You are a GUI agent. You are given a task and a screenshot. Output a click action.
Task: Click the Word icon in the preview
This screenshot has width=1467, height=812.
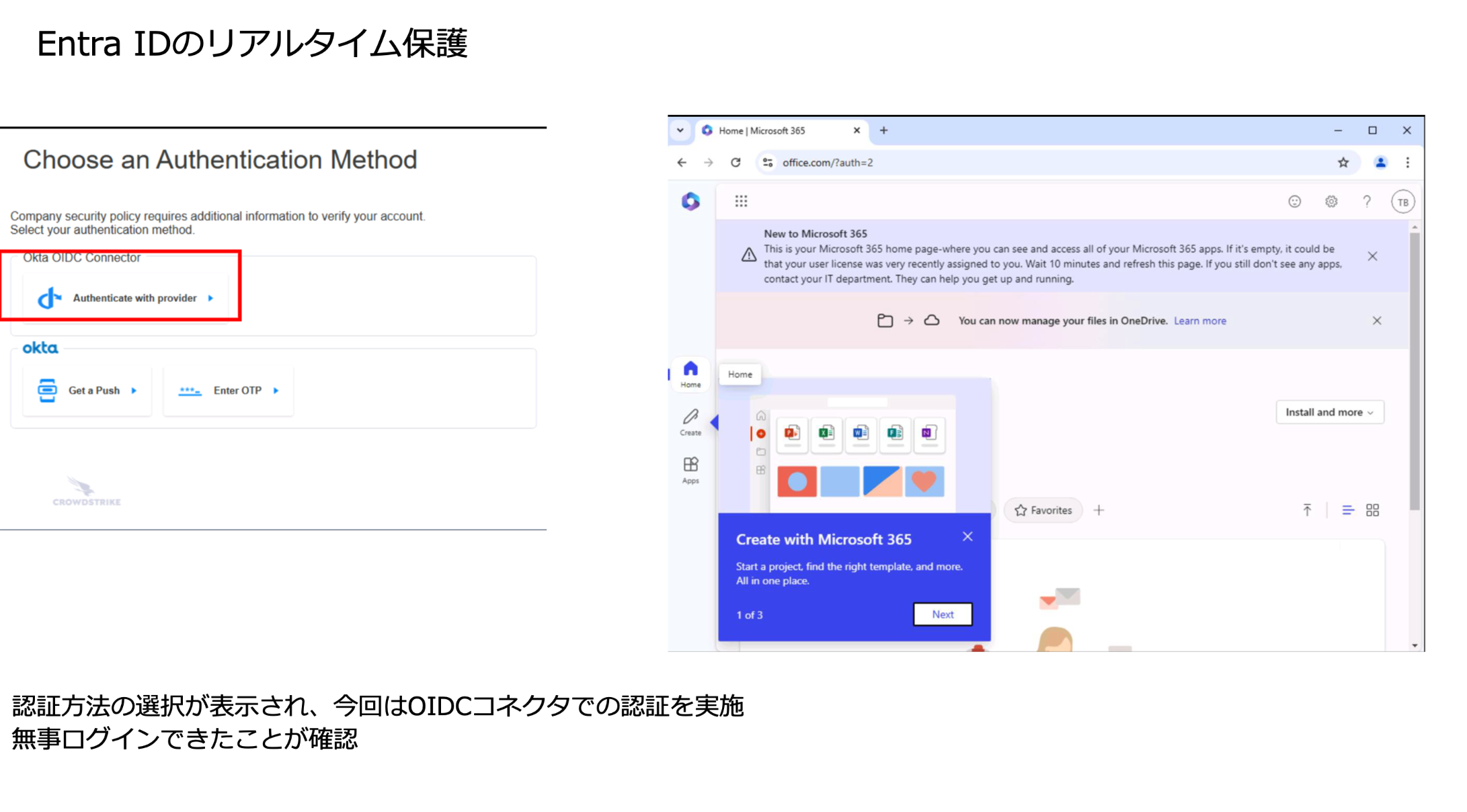[x=861, y=434]
